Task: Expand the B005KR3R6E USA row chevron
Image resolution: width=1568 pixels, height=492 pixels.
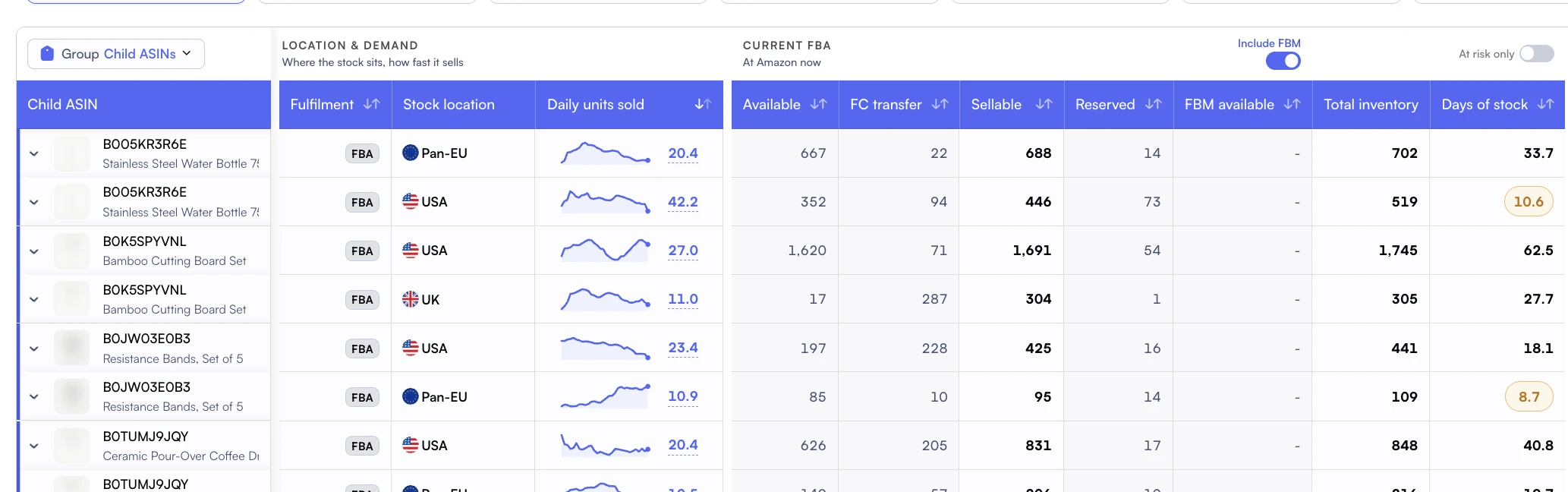Action: (34, 202)
